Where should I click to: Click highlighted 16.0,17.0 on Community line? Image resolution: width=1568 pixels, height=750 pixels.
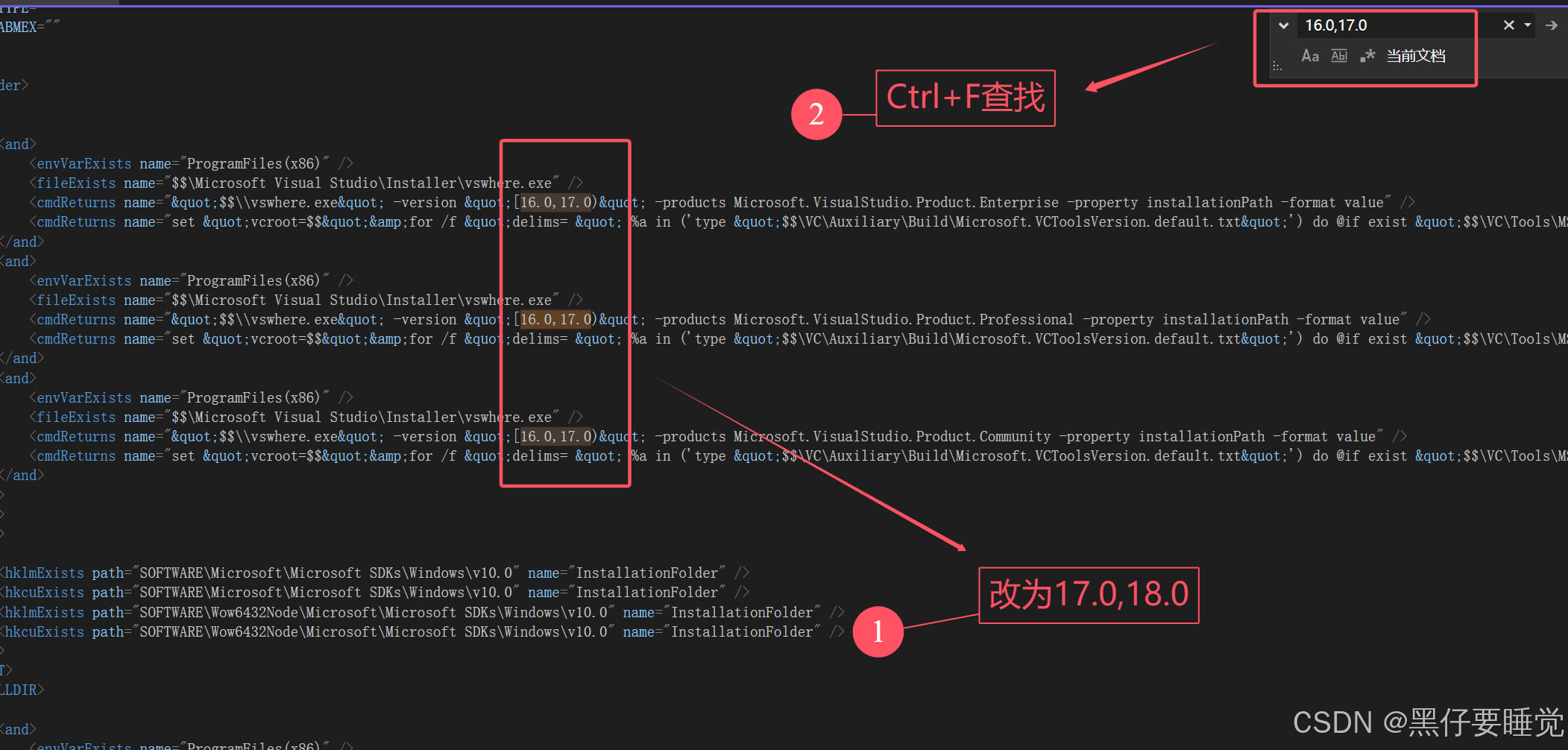[555, 436]
